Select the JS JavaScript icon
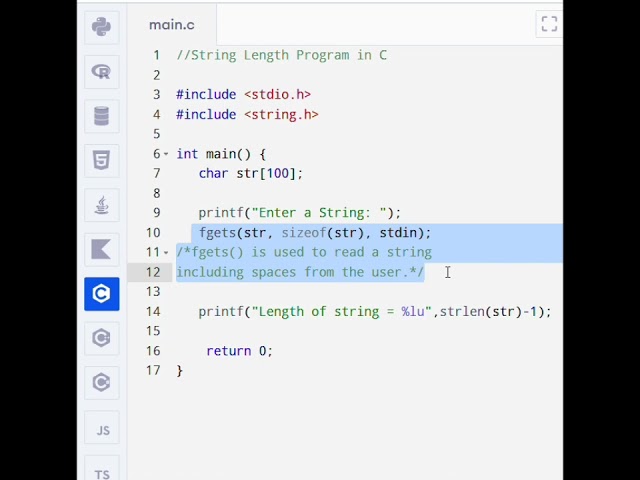 pos(102,427)
